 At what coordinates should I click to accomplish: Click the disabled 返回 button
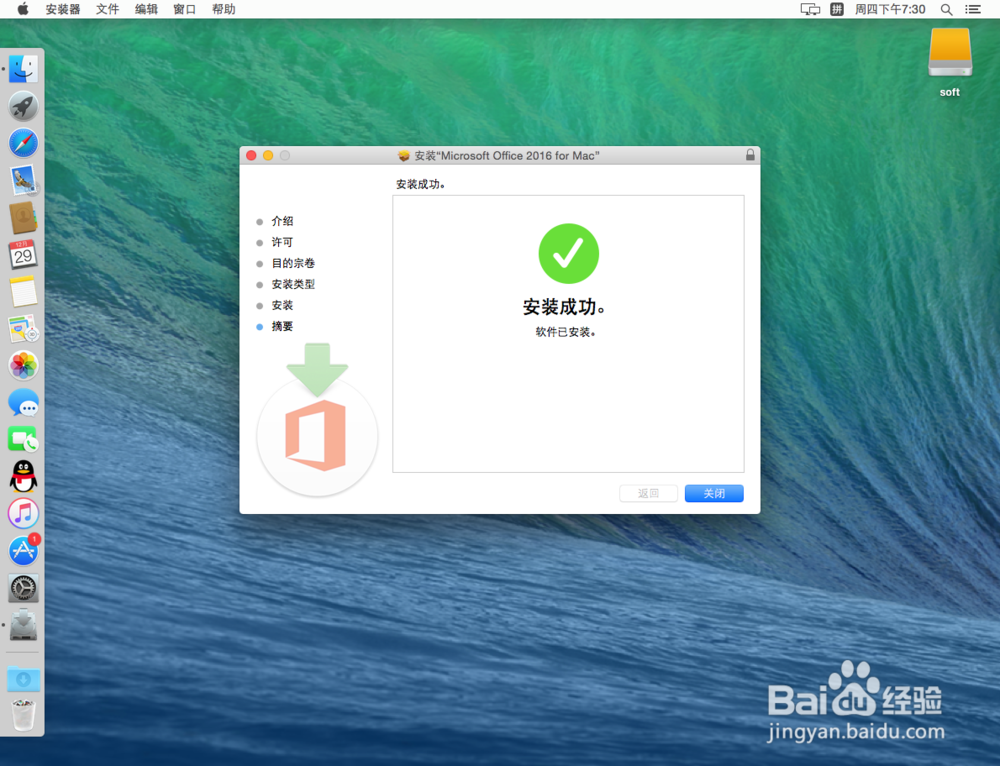point(648,493)
